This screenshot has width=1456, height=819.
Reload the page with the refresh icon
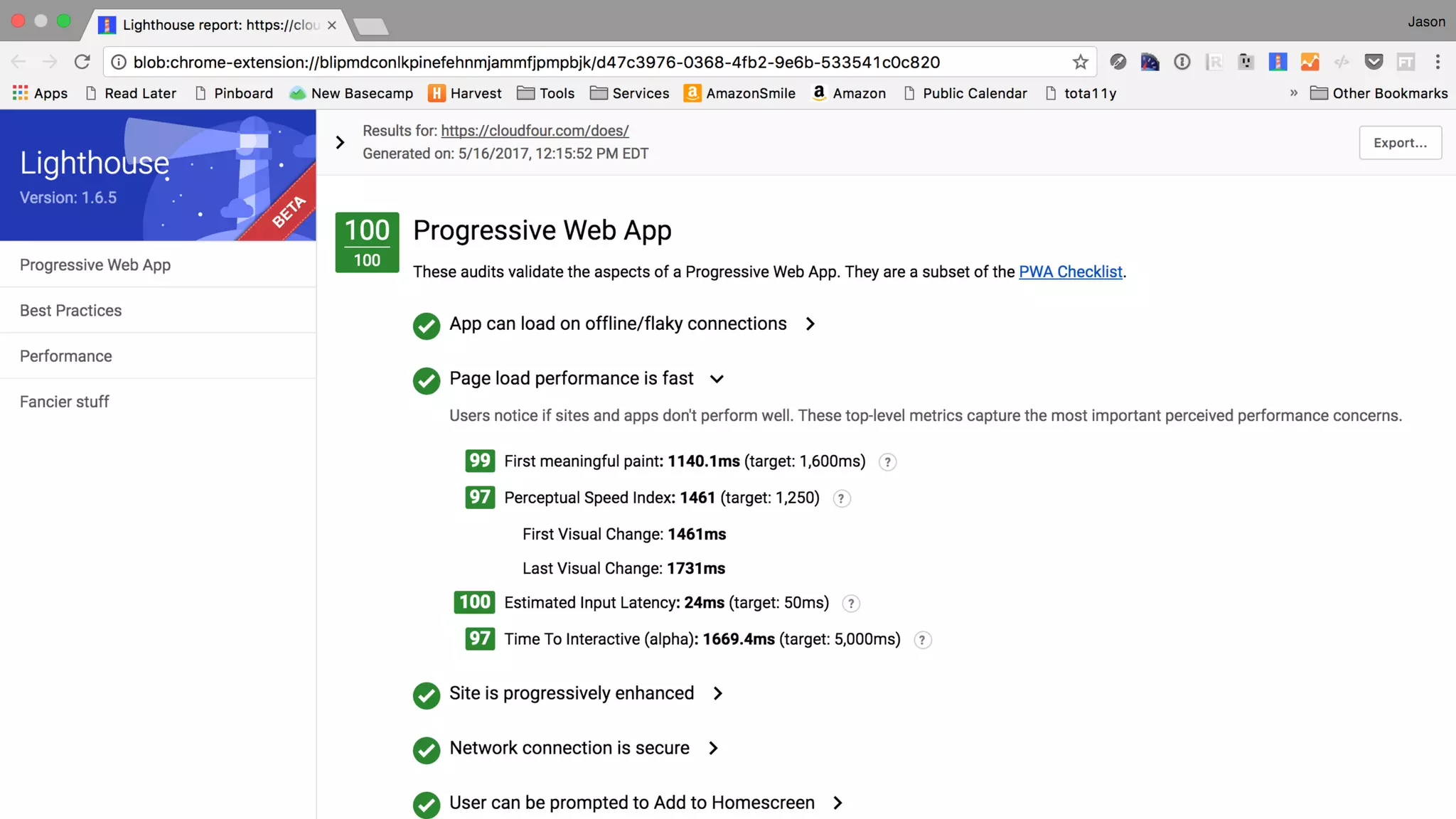pyautogui.click(x=82, y=62)
